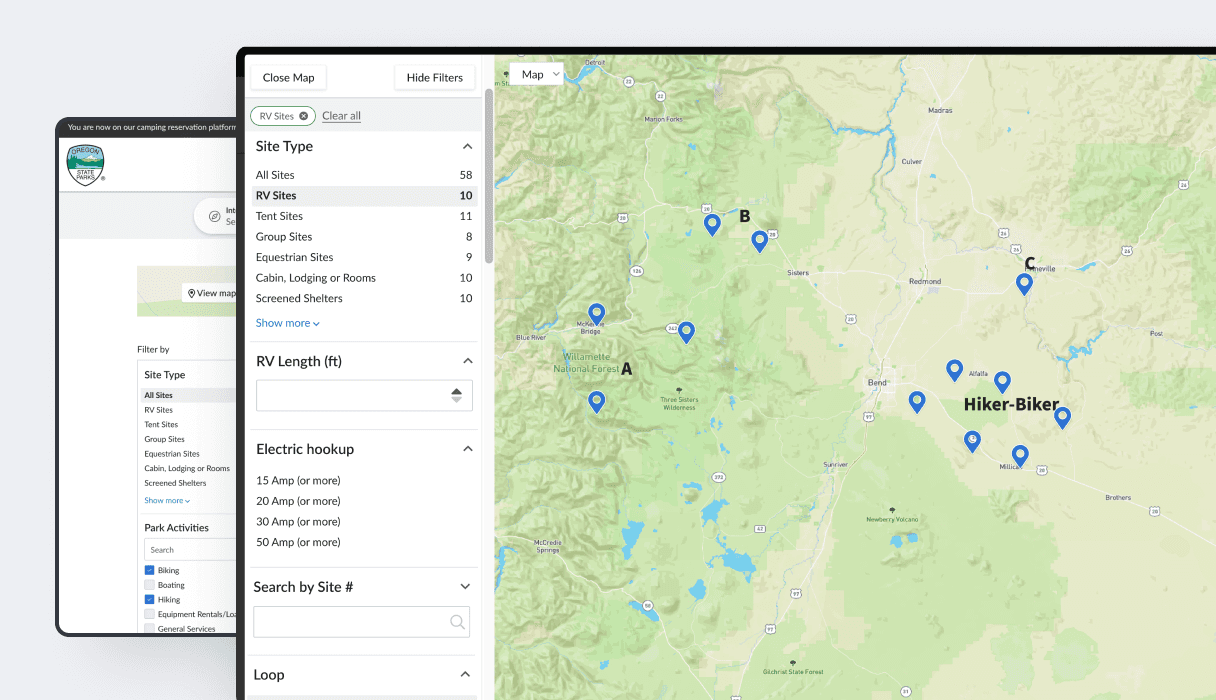The image size is (1216, 700).
Task: Select Equestrian Sites in Site Type list
Action: coord(364,257)
